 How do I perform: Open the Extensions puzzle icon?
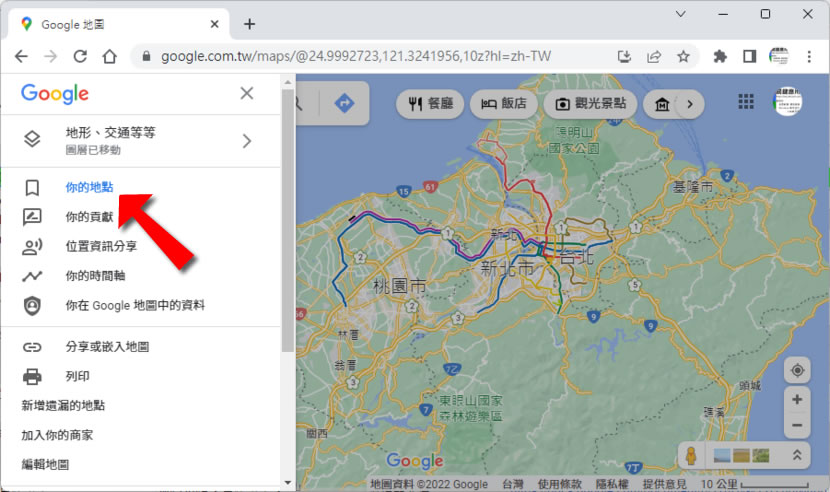point(720,56)
